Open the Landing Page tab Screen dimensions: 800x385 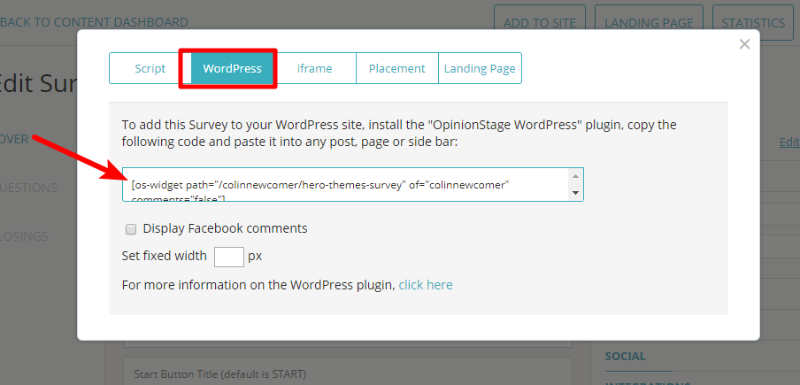480,68
